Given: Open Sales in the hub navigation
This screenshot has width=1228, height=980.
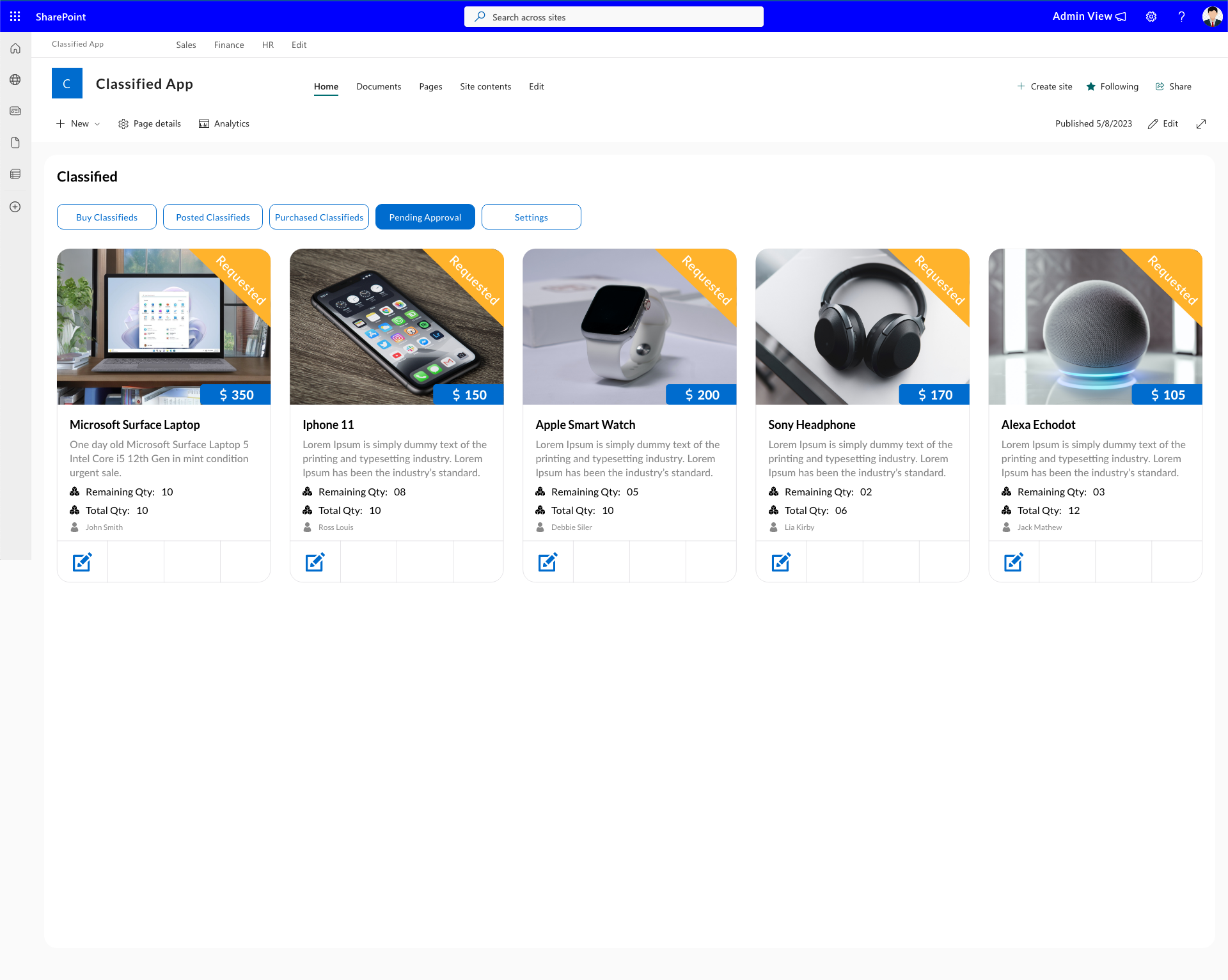Looking at the screenshot, I should pos(186,45).
